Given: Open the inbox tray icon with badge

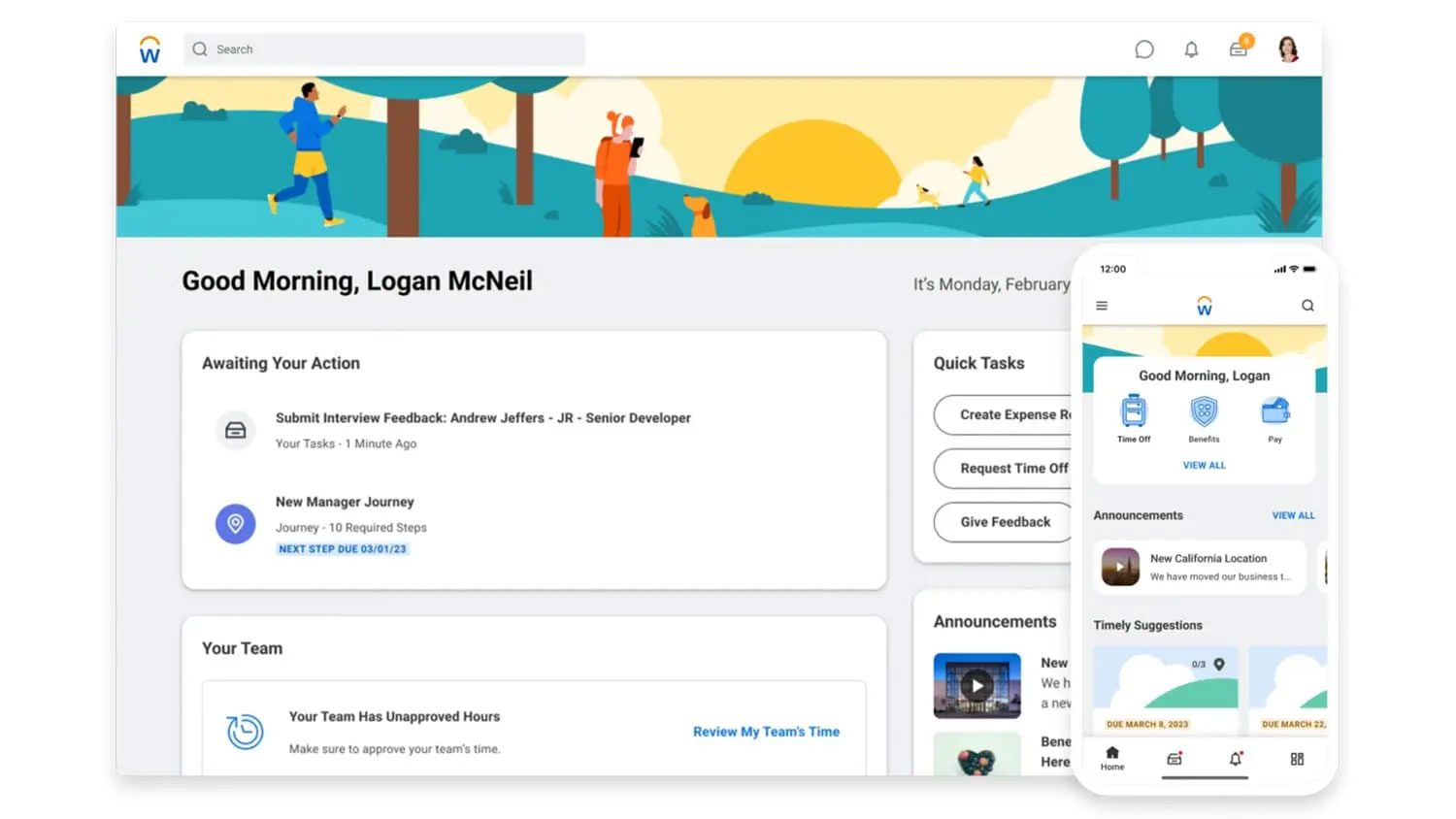Looking at the screenshot, I should tap(1240, 48).
